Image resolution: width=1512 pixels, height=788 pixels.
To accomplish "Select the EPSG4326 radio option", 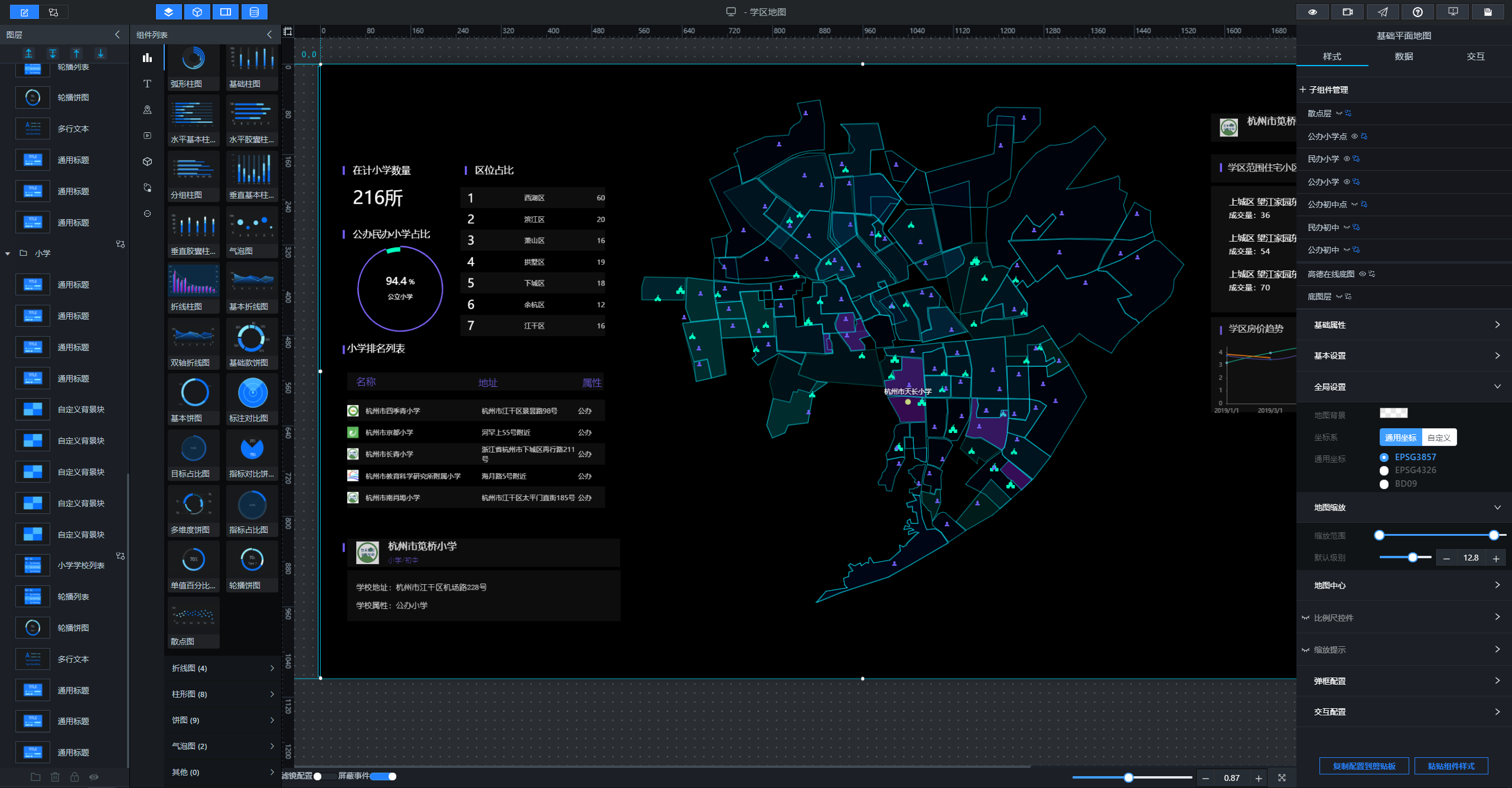I will [x=1384, y=470].
